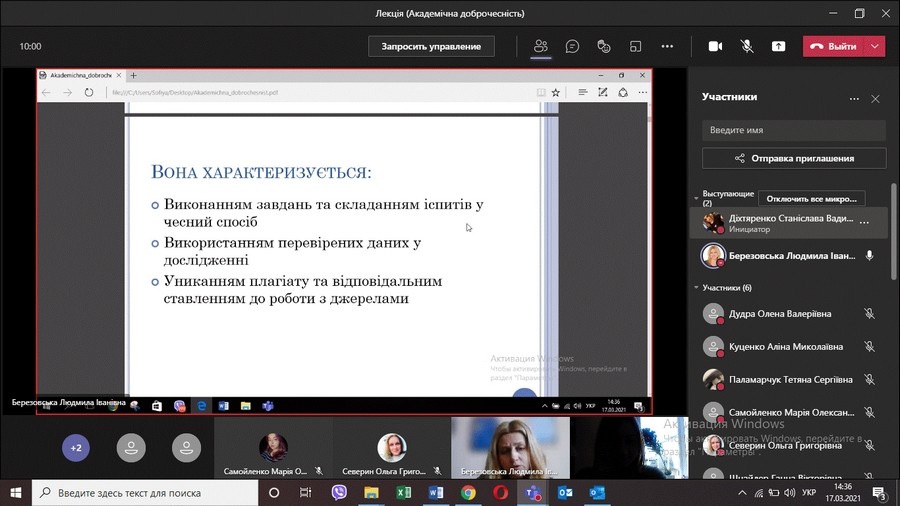Click muted mic icon for Самойленко in participant list
900x506 pixels.
tap(870, 412)
